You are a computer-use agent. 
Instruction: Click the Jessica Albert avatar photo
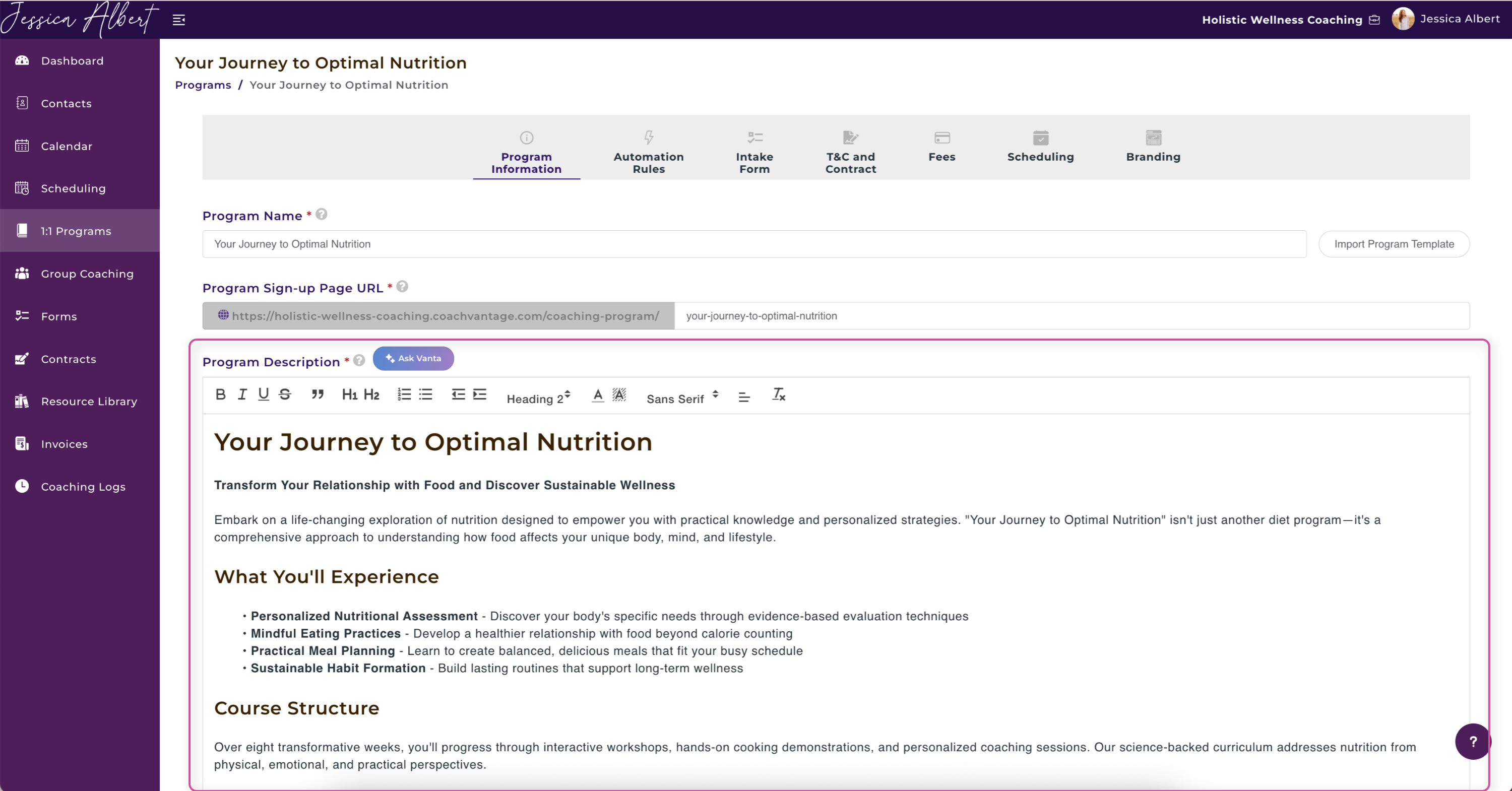point(1402,19)
